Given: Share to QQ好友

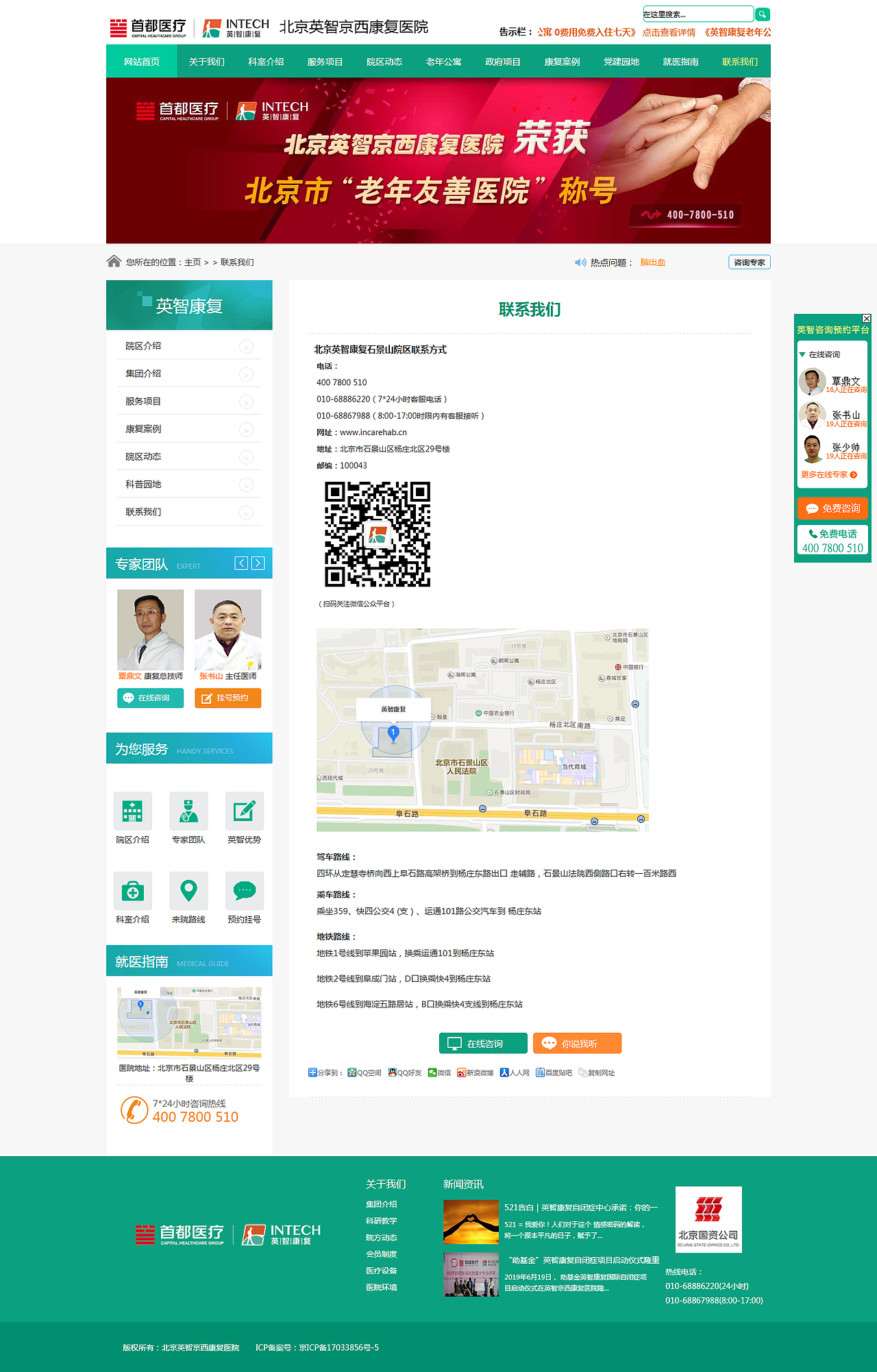Looking at the screenshot, I should coord(404,1073).
